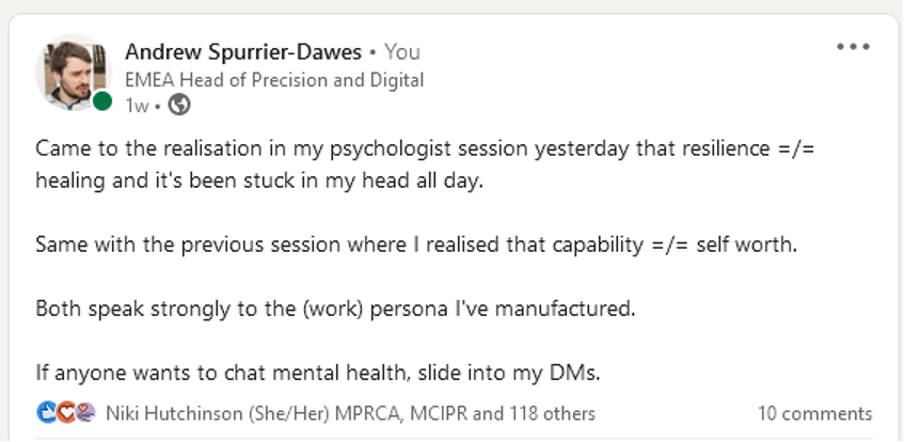The image size is (904, 442).
Task: Open the 10 comments link
Action: pos(815,414)
